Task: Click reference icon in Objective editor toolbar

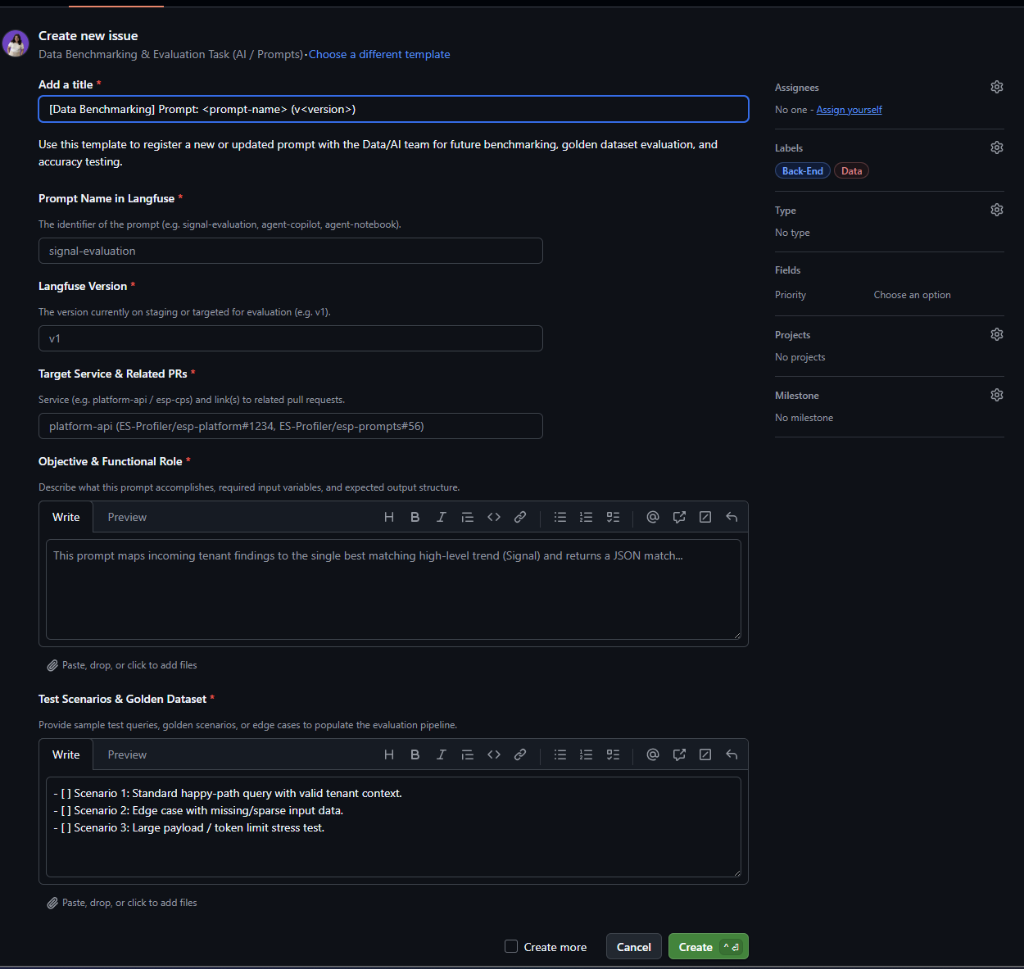Action: click(x=679, y=517)
